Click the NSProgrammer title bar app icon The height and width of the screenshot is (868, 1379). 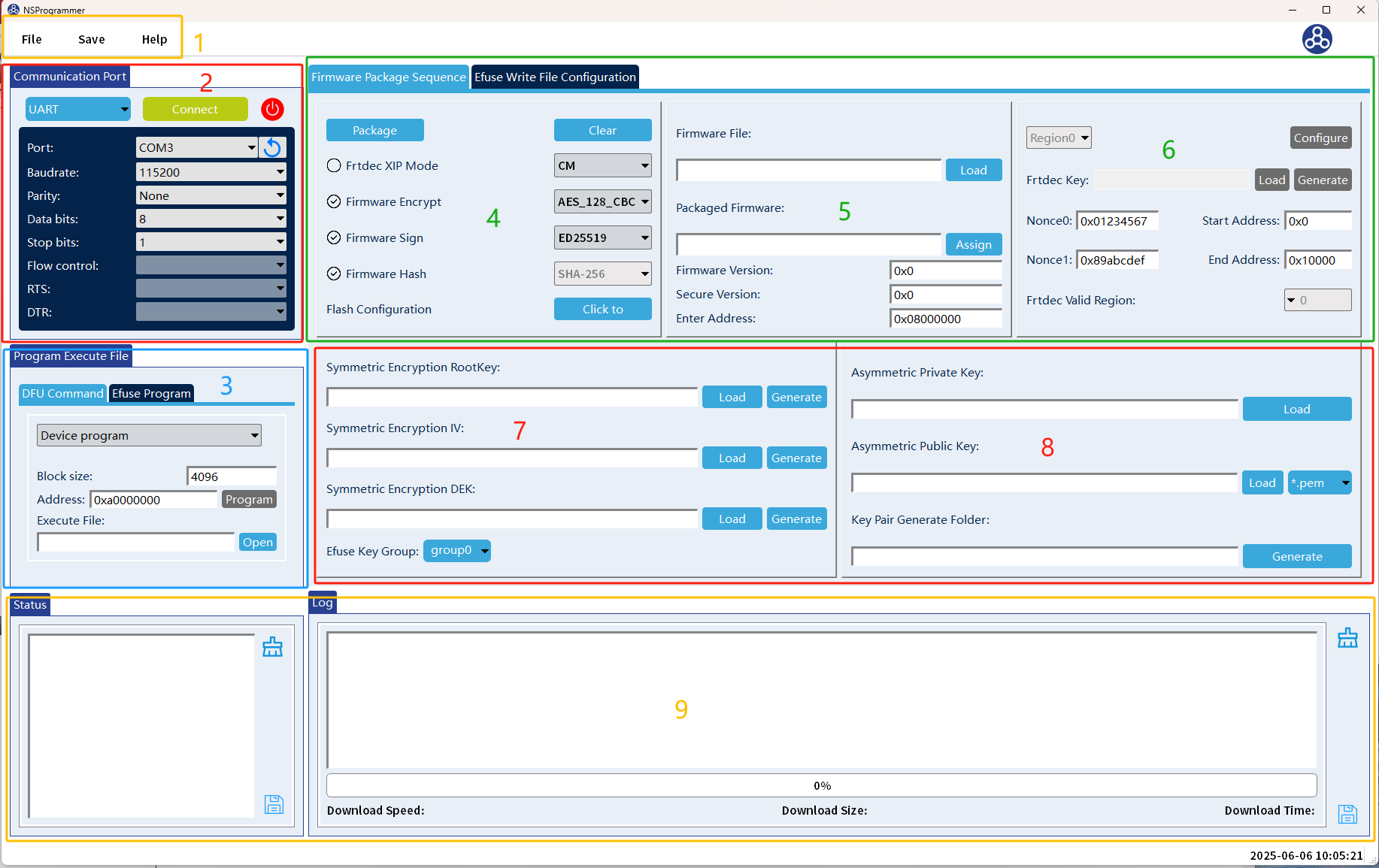14,10
